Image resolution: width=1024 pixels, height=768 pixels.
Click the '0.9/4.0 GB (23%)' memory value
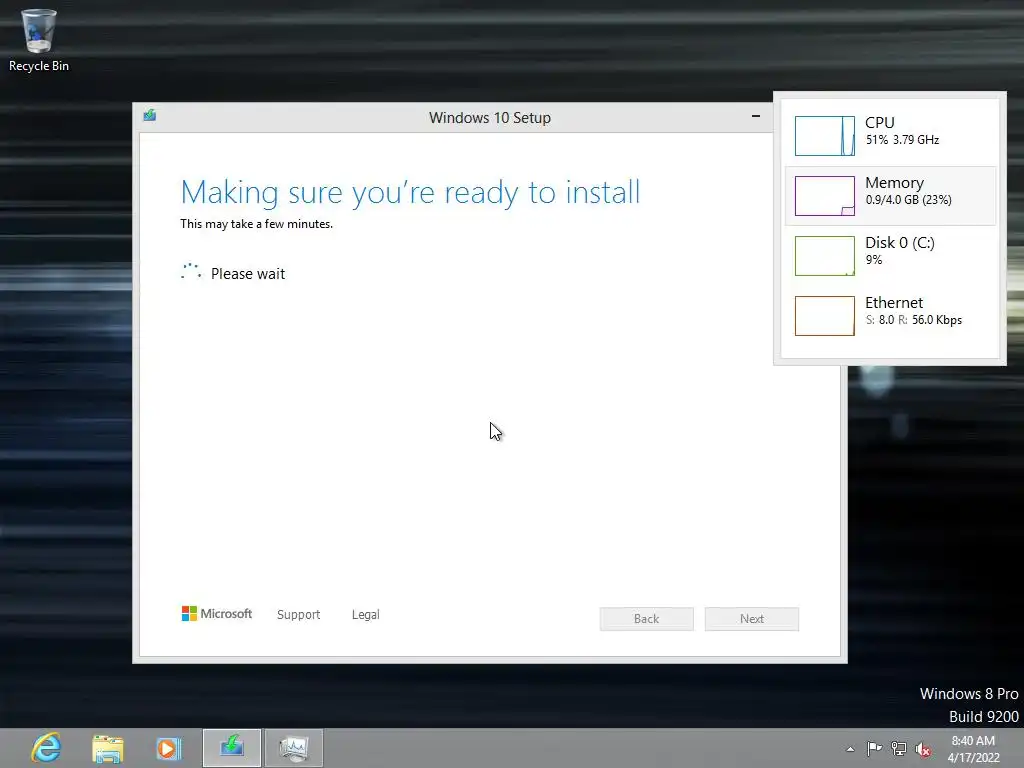tap(908, 200)
